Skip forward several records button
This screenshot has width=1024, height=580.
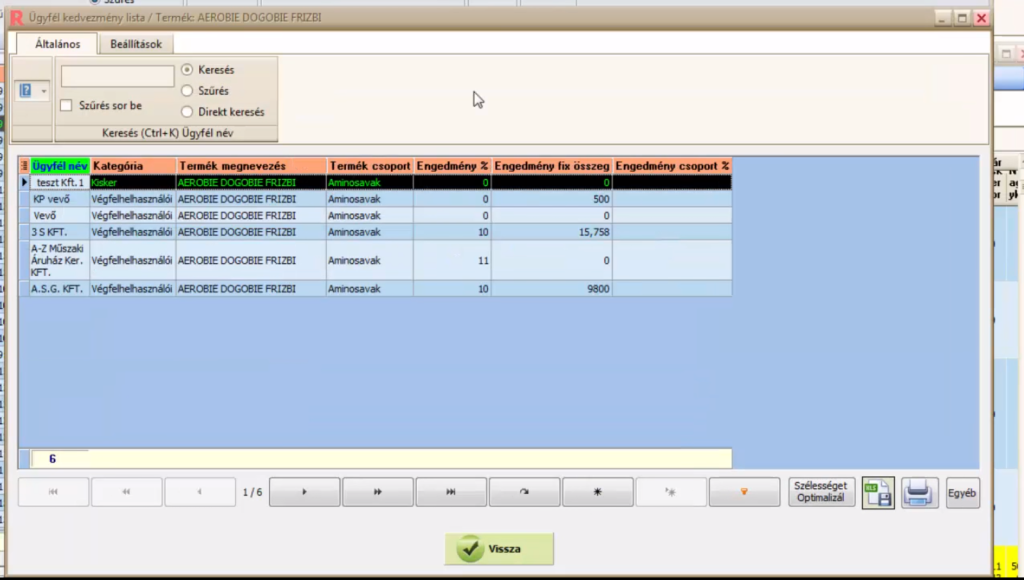(x=378, y=492)
